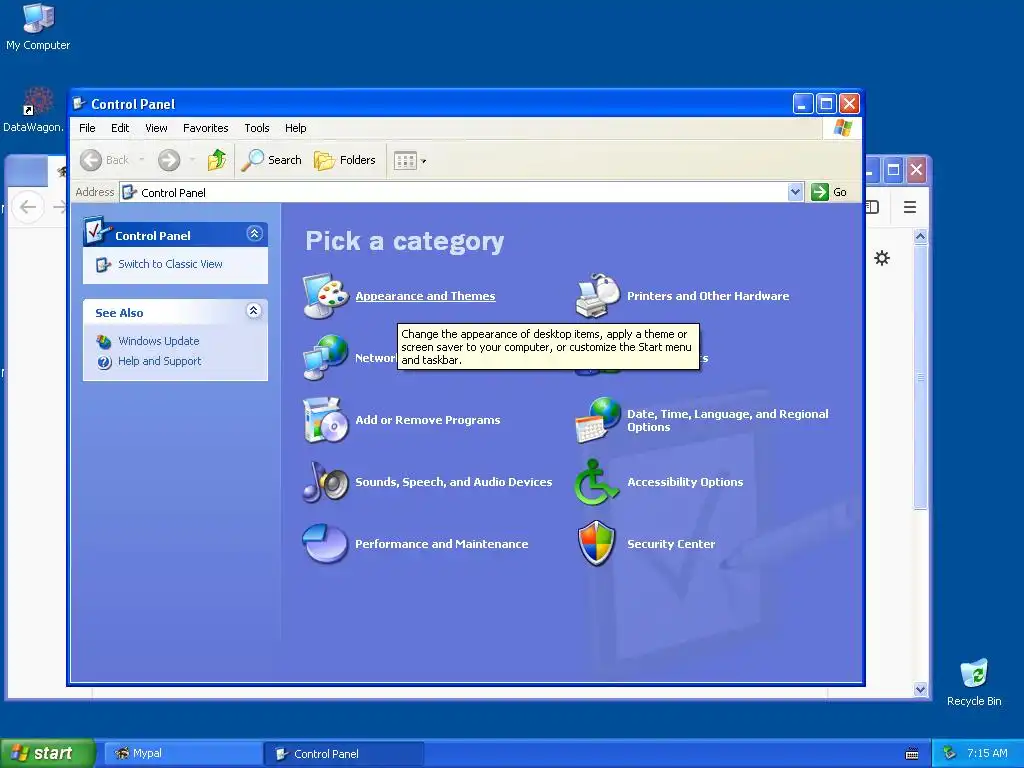Click the Appearance and Themes link
Image resolution: width=1024 pixels, height=768 pixels.
pos(425,296)
